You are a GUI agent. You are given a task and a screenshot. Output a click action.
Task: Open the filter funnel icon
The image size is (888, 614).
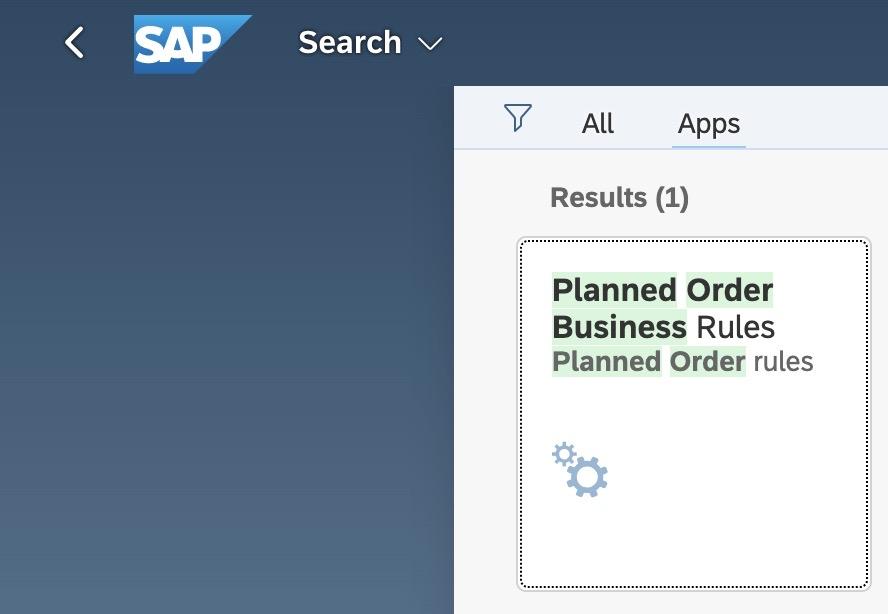(x=517, y=118)
